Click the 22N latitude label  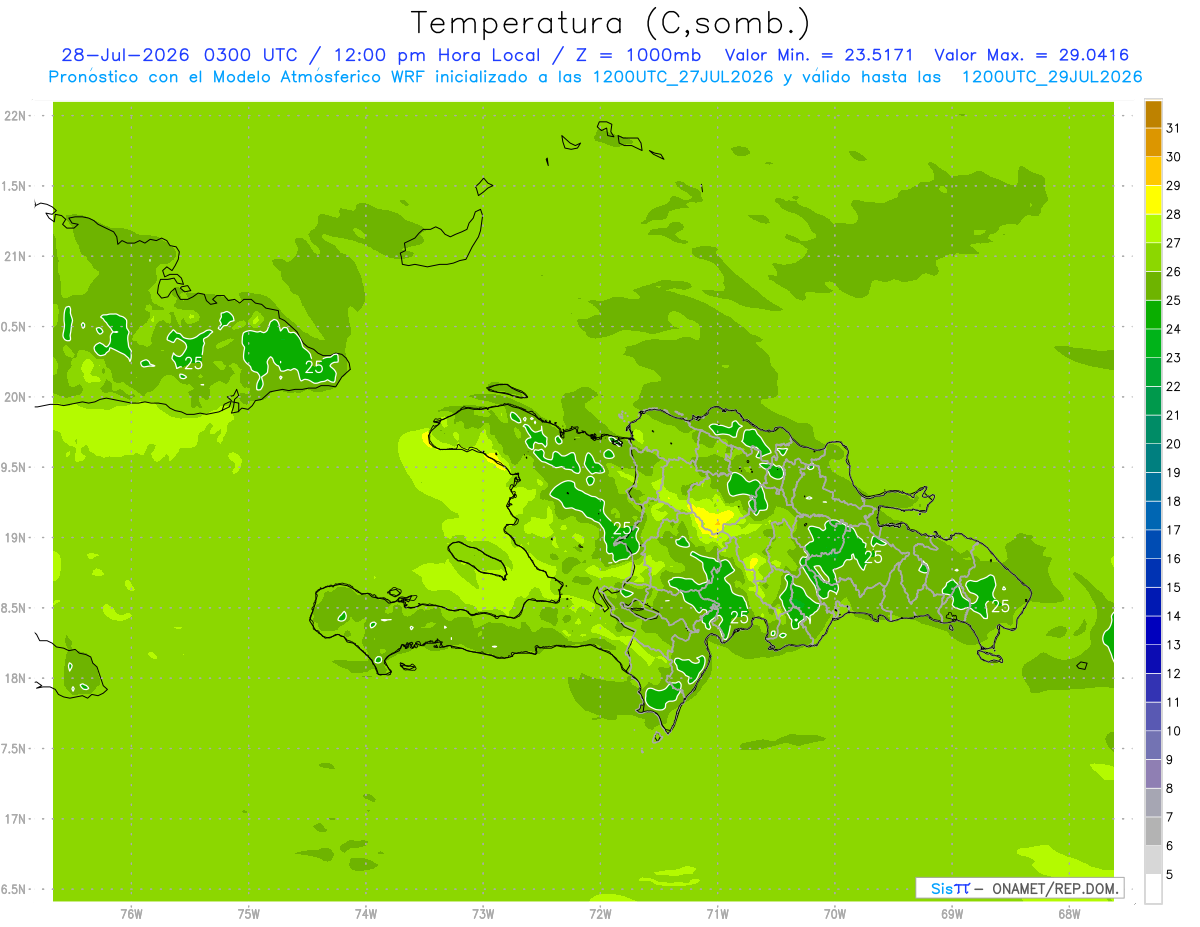point(15,116)
